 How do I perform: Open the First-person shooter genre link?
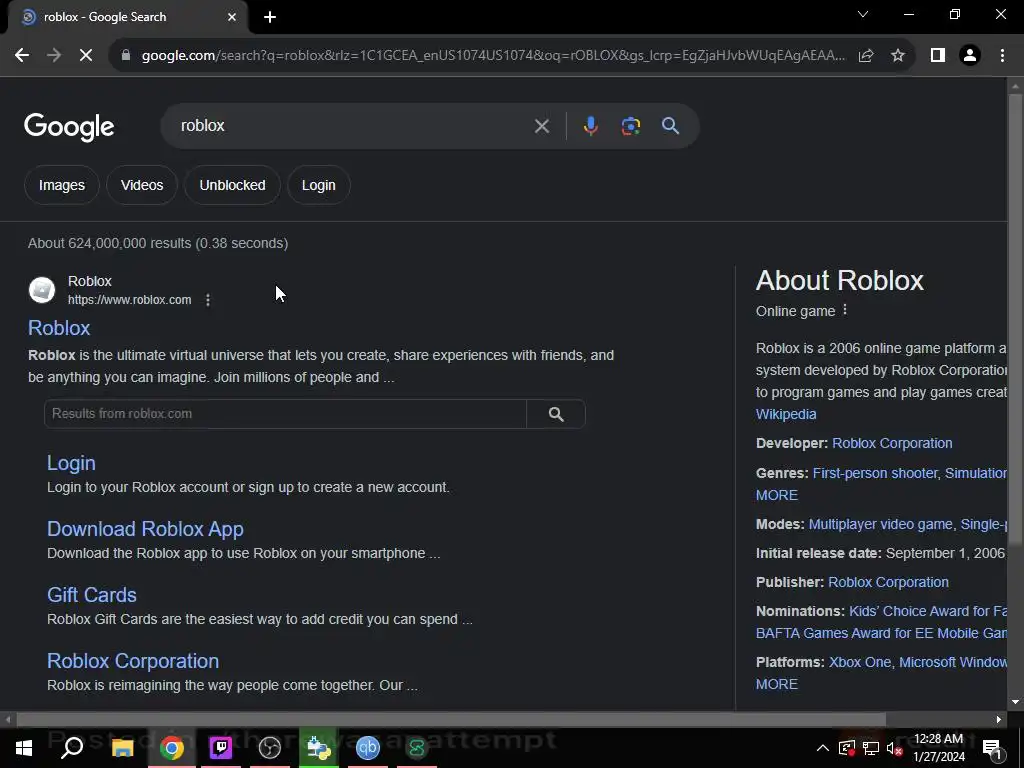pos(874,473)
